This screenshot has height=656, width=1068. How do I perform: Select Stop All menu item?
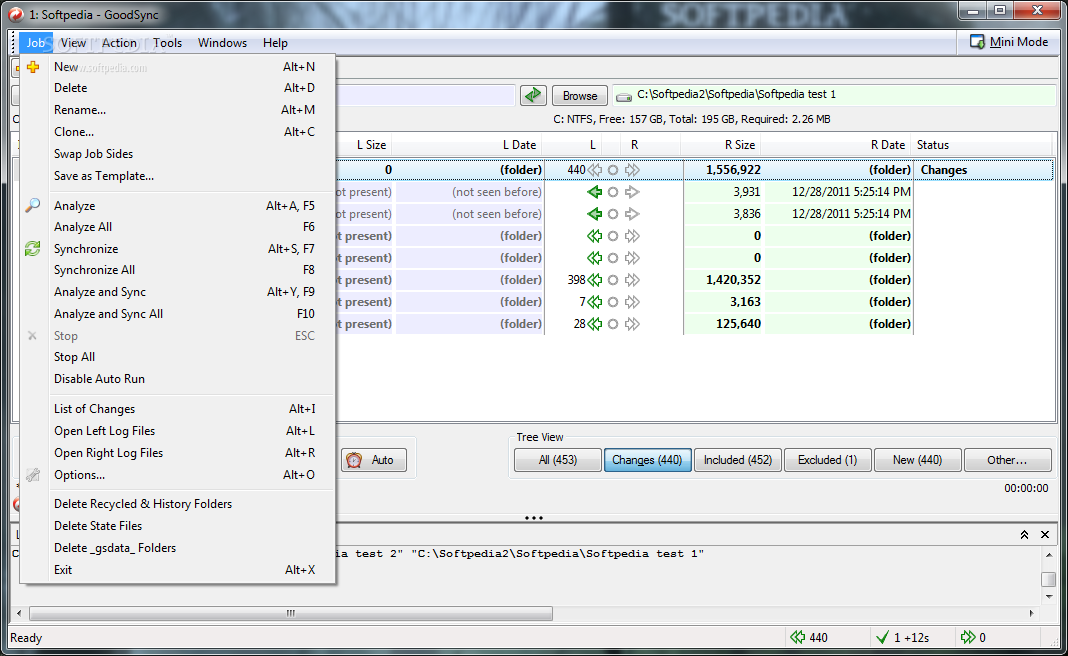[178, 357]
